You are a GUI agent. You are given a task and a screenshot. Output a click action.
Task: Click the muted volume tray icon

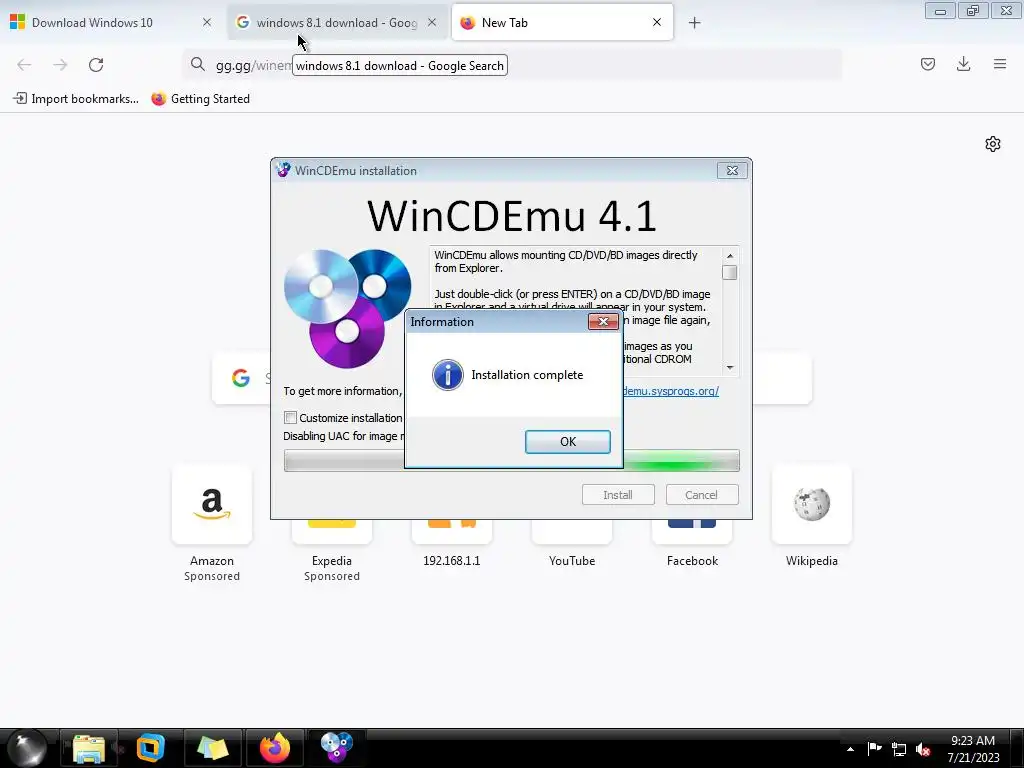tap(923, 750)
